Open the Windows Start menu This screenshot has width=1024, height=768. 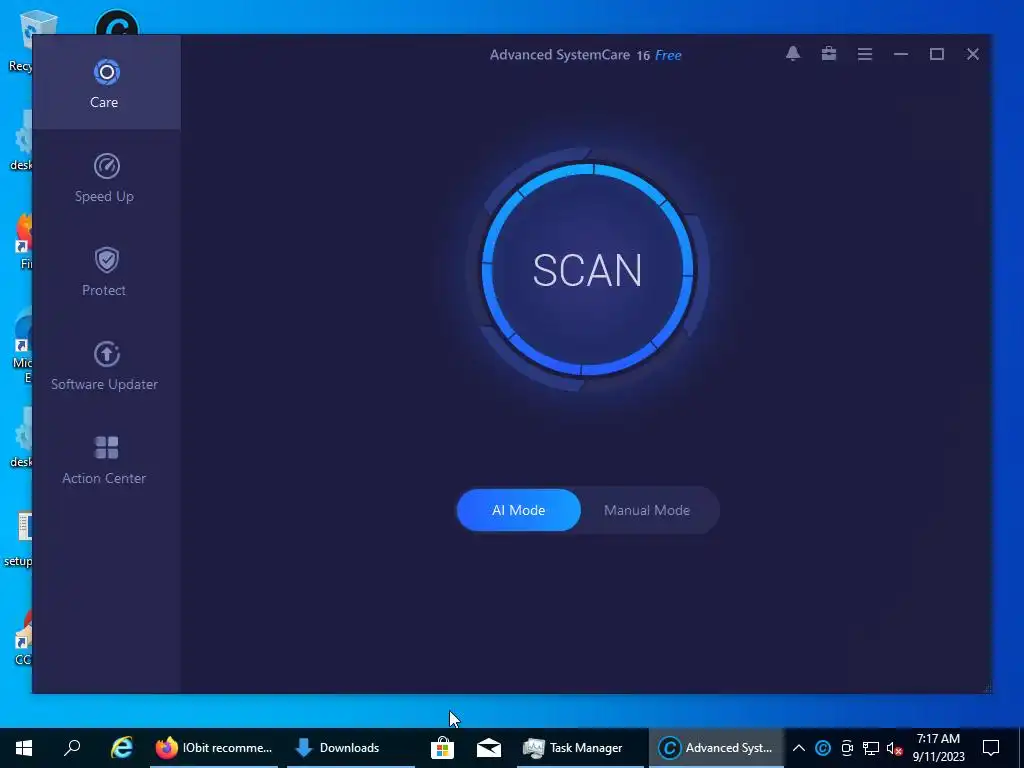click(24, 748)
